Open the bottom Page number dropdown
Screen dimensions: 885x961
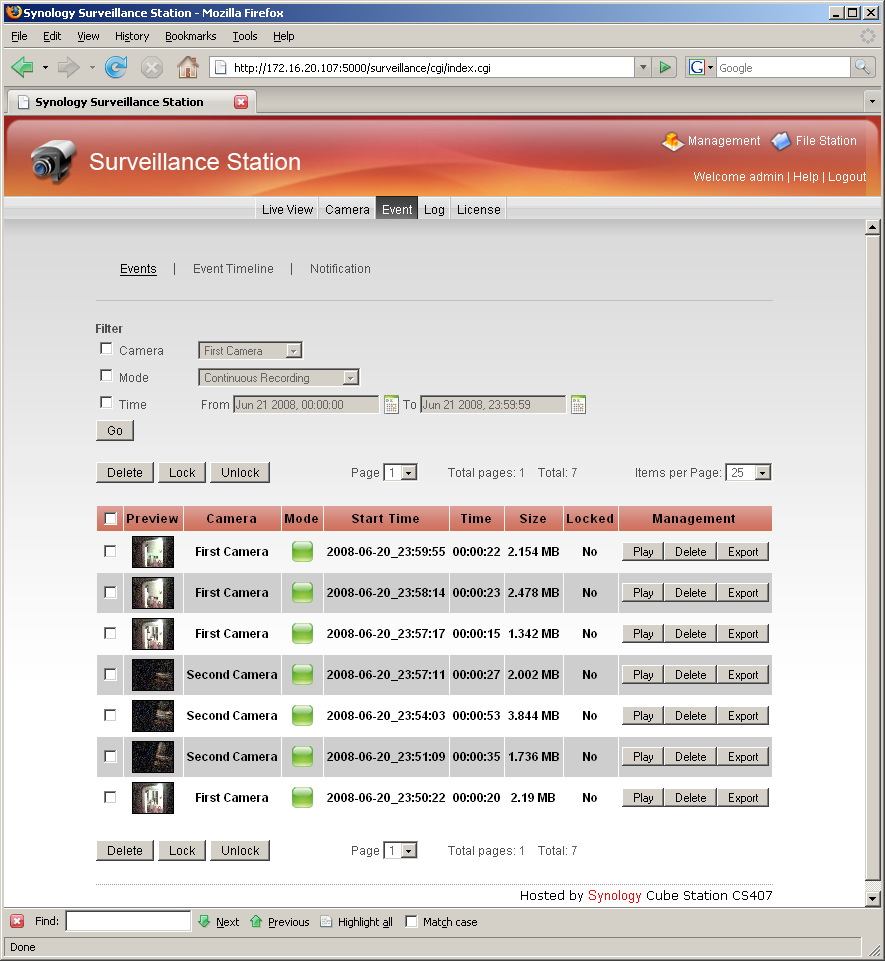400,851
